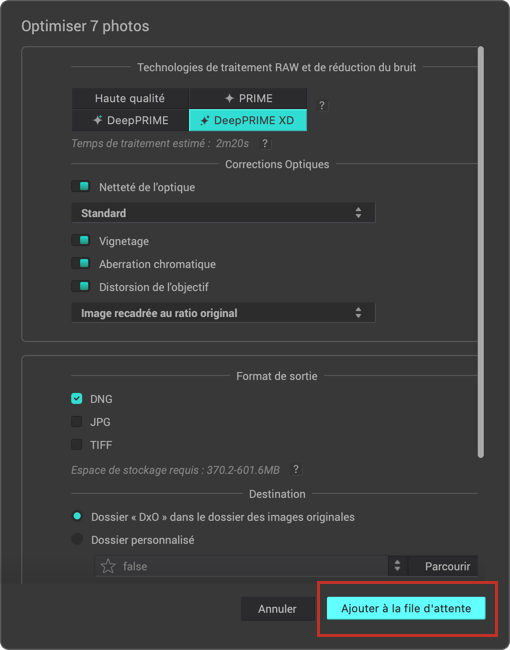Choose the DeepPRIME processing mode
Image resolution: width=510 pixels, height=650 pixels.
pyautogui.click(x=130, y=120)
